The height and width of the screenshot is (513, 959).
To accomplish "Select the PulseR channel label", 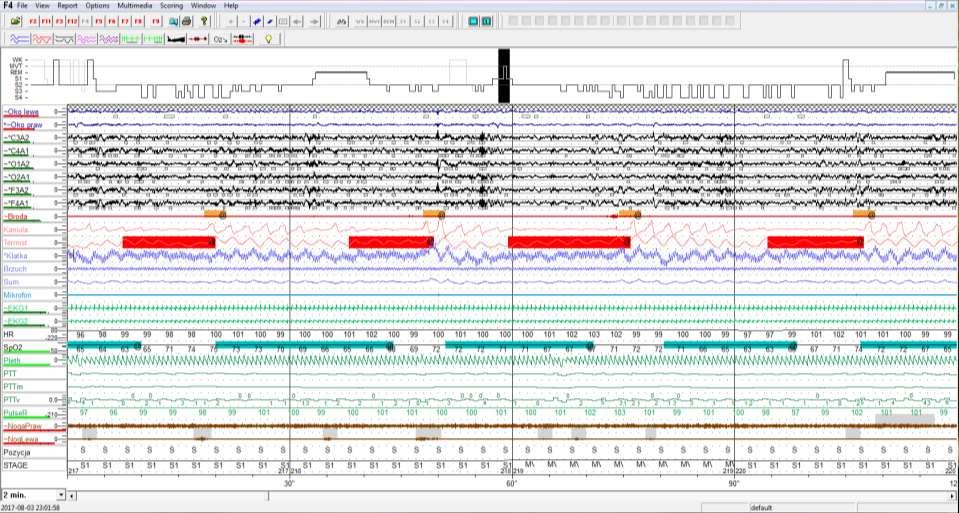I will (15, 413).
